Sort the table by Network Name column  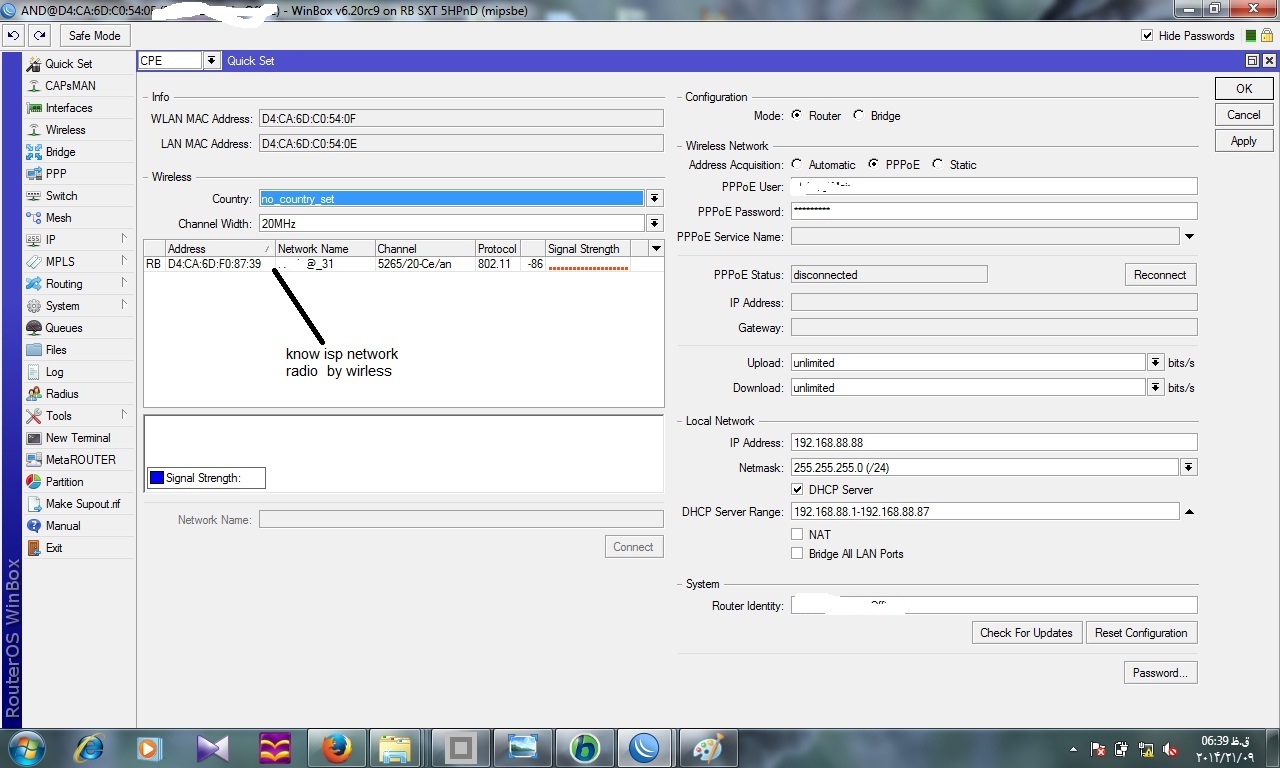[x=325, y=249]
